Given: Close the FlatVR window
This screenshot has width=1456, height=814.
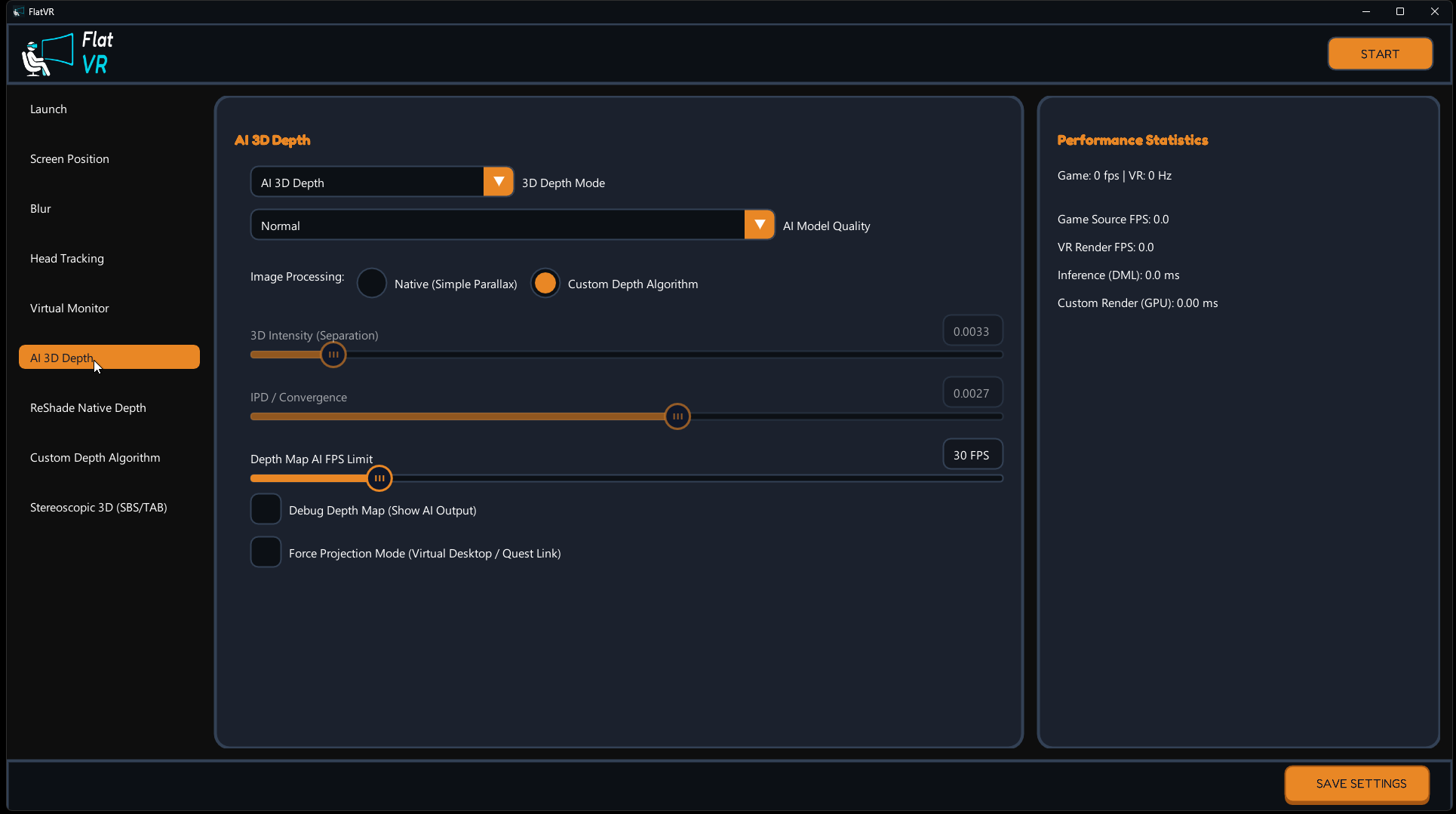Looking at the screenshot, I should point(1435,11).
